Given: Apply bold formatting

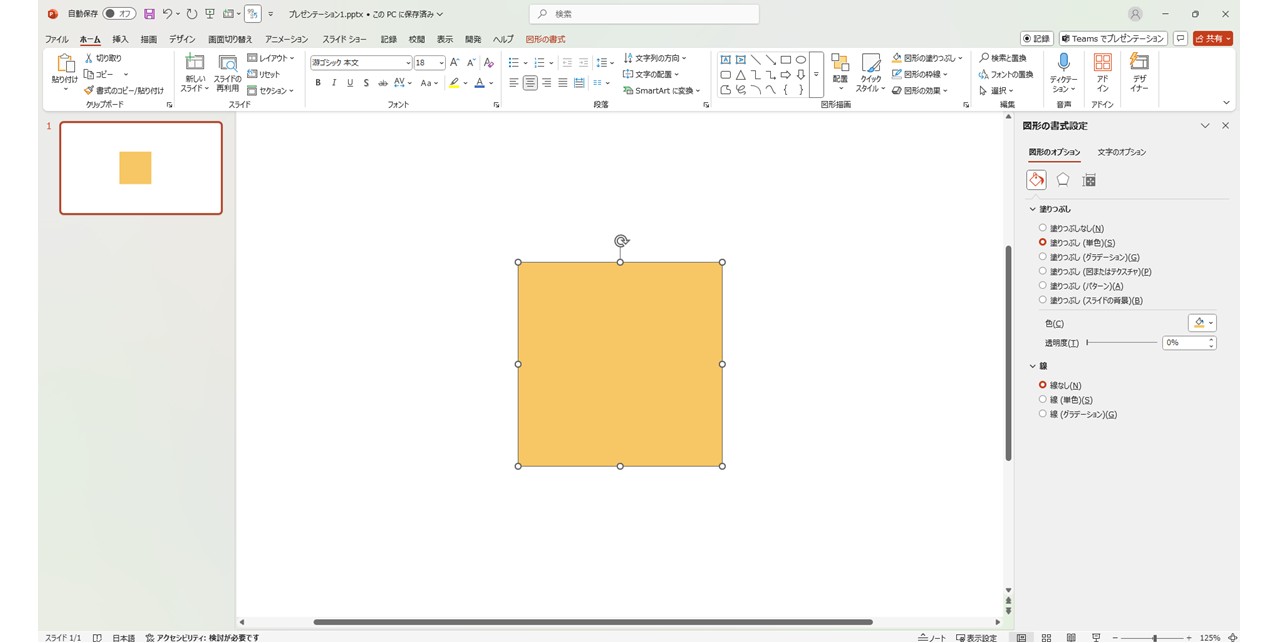Looking at the screenshot, I should pos(318,83).
